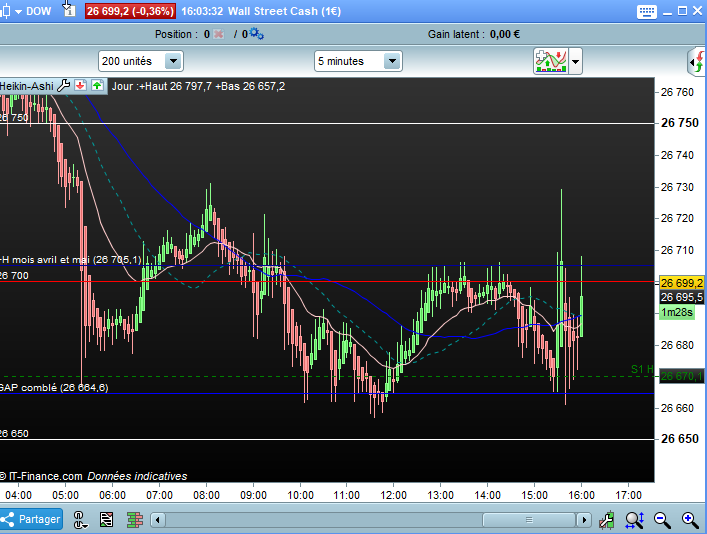Click the 1m28s countdown label

[x=676, y=312]
